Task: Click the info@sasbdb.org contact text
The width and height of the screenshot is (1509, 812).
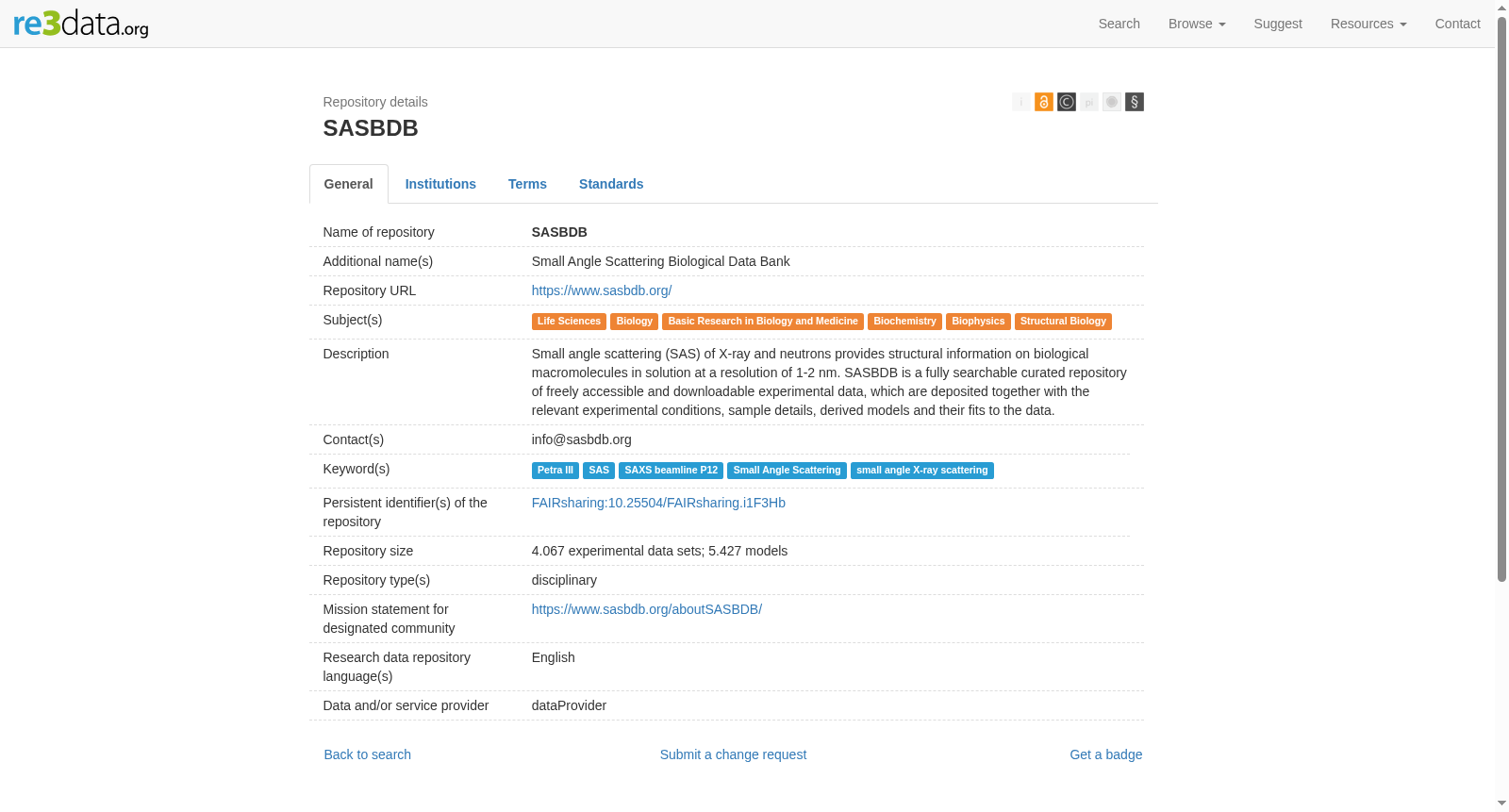Action: click(582, 439)
